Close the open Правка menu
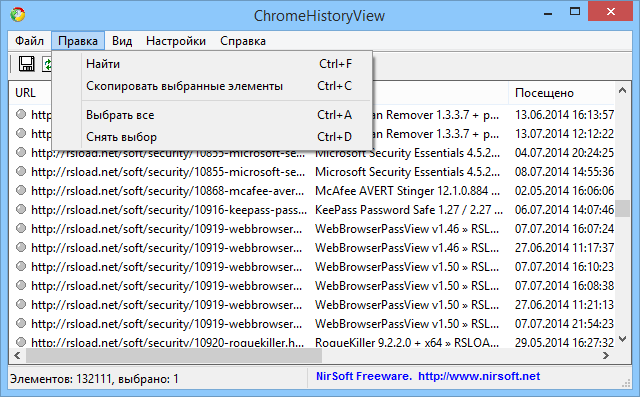640x397 pixels. coord(78,41)
